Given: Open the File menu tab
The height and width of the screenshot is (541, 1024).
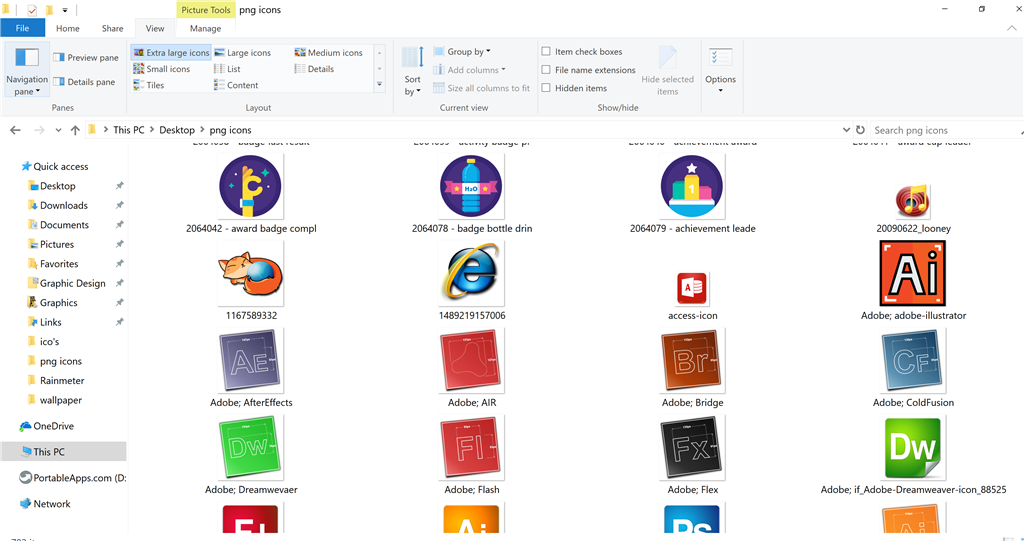Looking at the screenshot, I should pos(22,28).
